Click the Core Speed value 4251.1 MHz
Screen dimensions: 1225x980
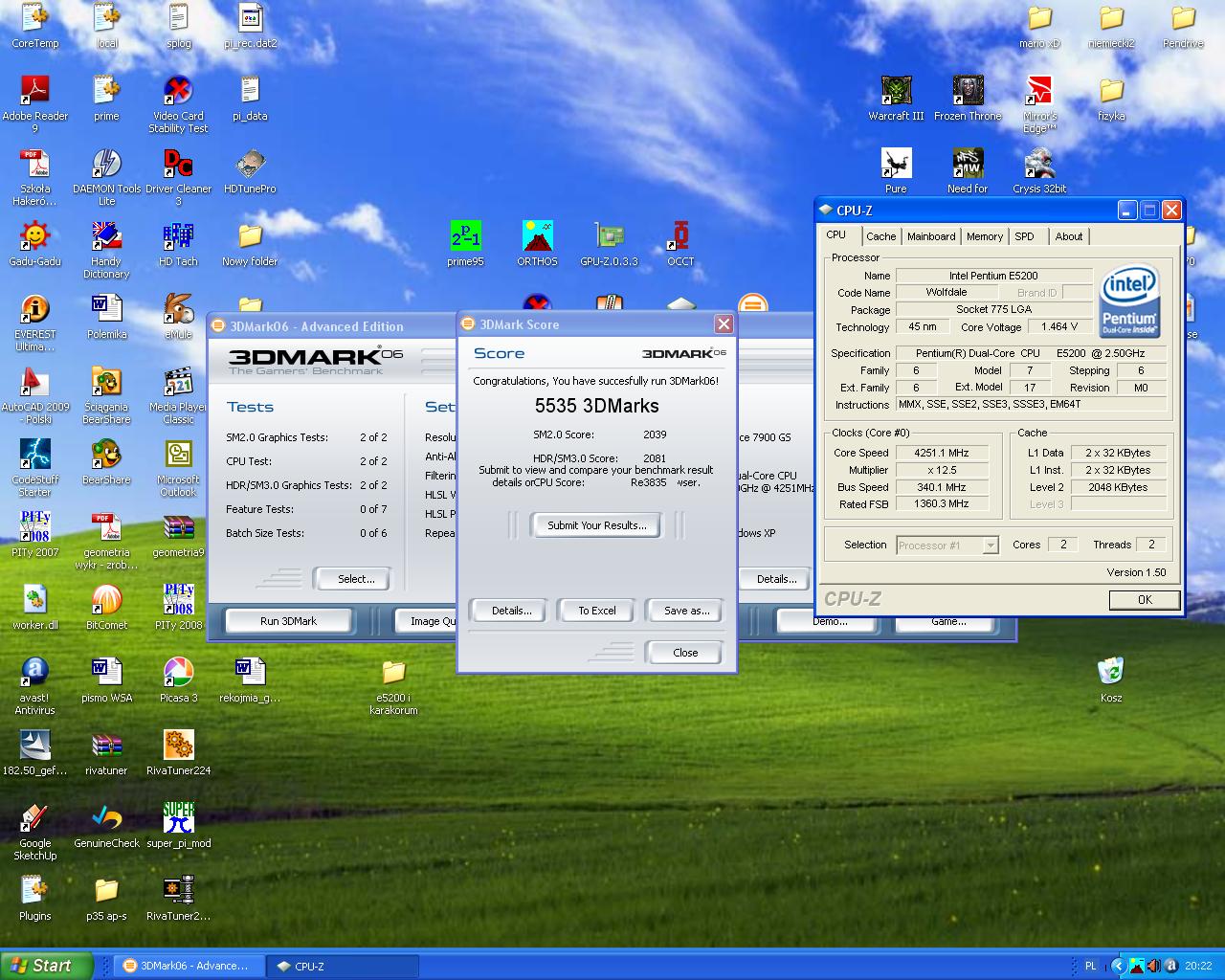point(942,453)
